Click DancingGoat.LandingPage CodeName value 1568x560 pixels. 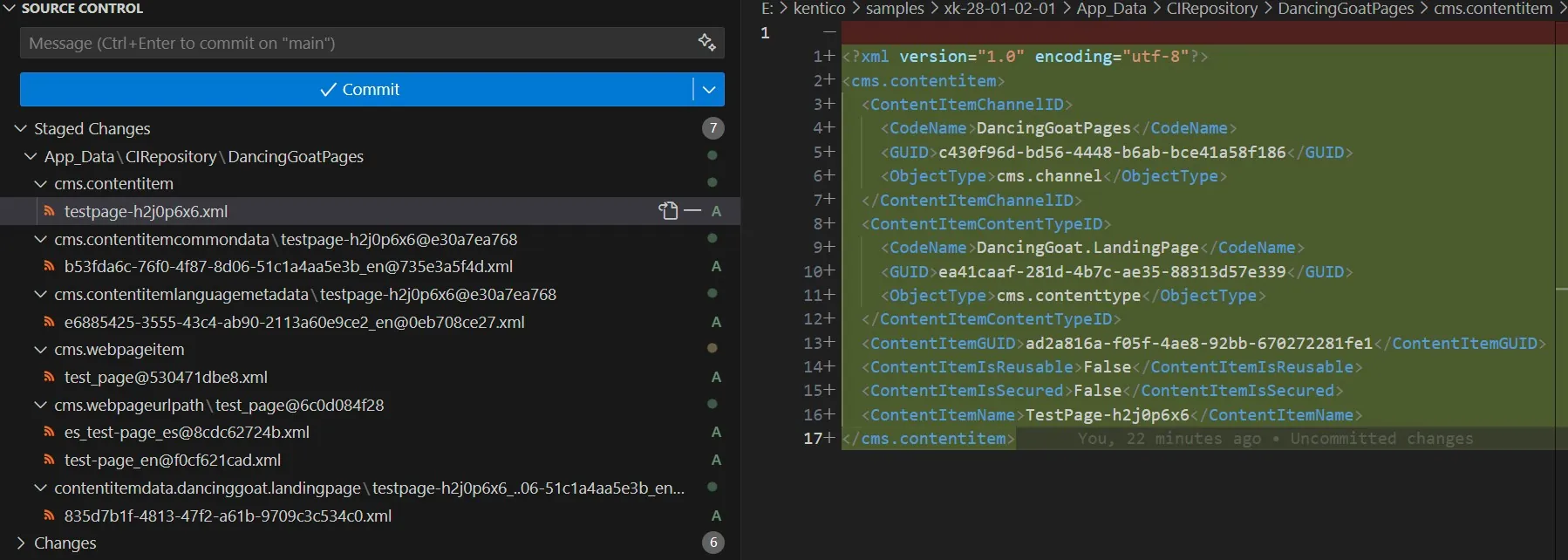pos(1087,248)
